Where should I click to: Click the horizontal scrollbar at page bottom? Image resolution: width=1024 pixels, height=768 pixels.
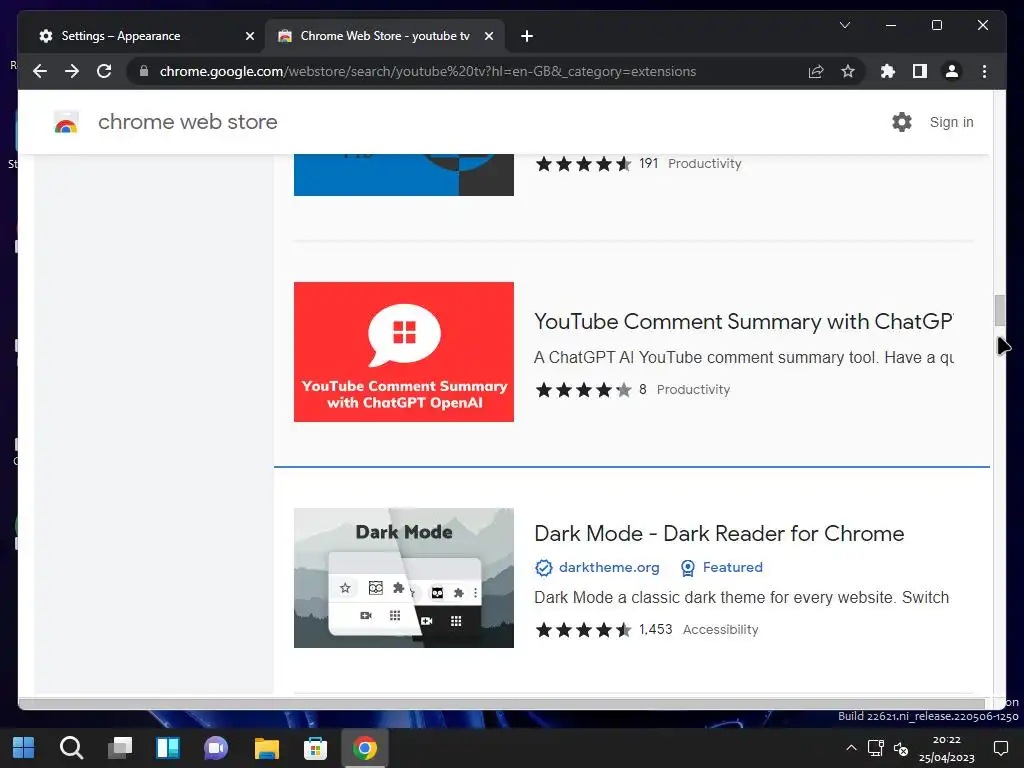502,703
